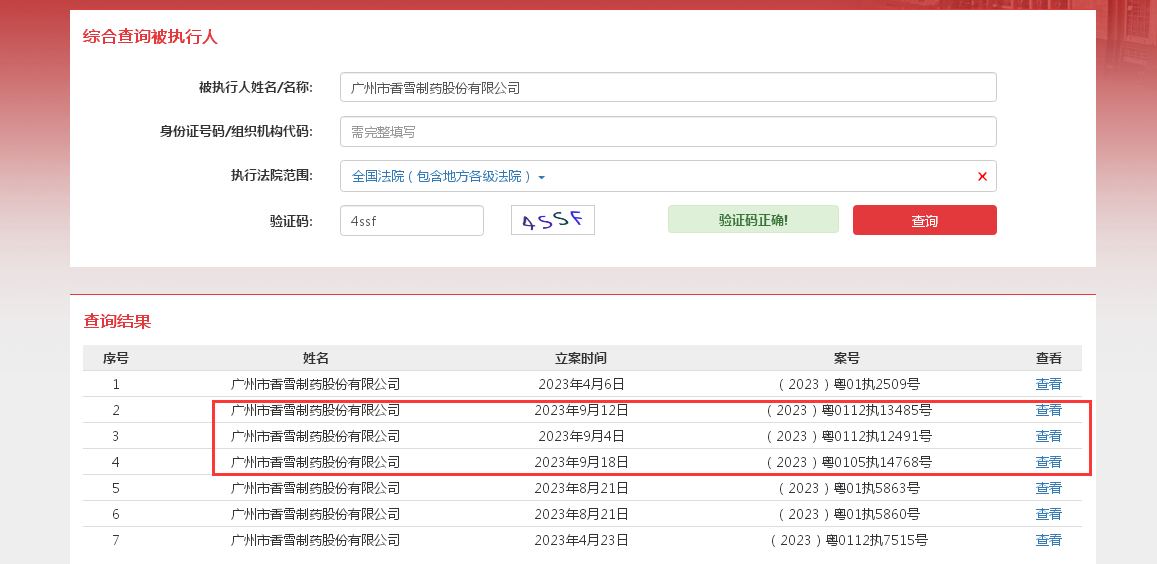Viewport: 1157px width, 564px height.
Task: Open 查看 link for case 粤0105执14768号
Action: (1049, 461)
